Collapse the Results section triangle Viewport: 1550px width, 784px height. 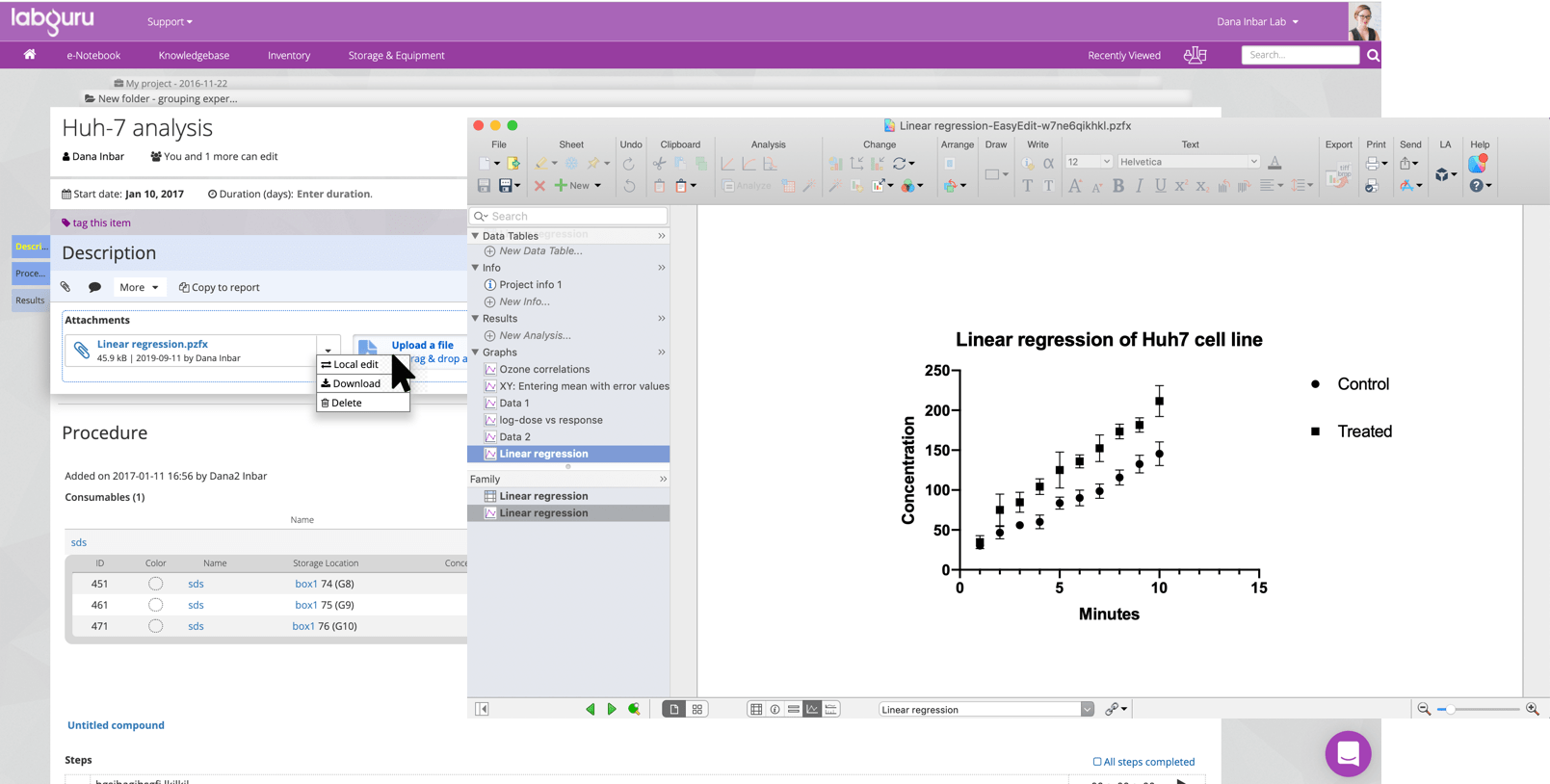pyautogui.click(x=475, y=318)
